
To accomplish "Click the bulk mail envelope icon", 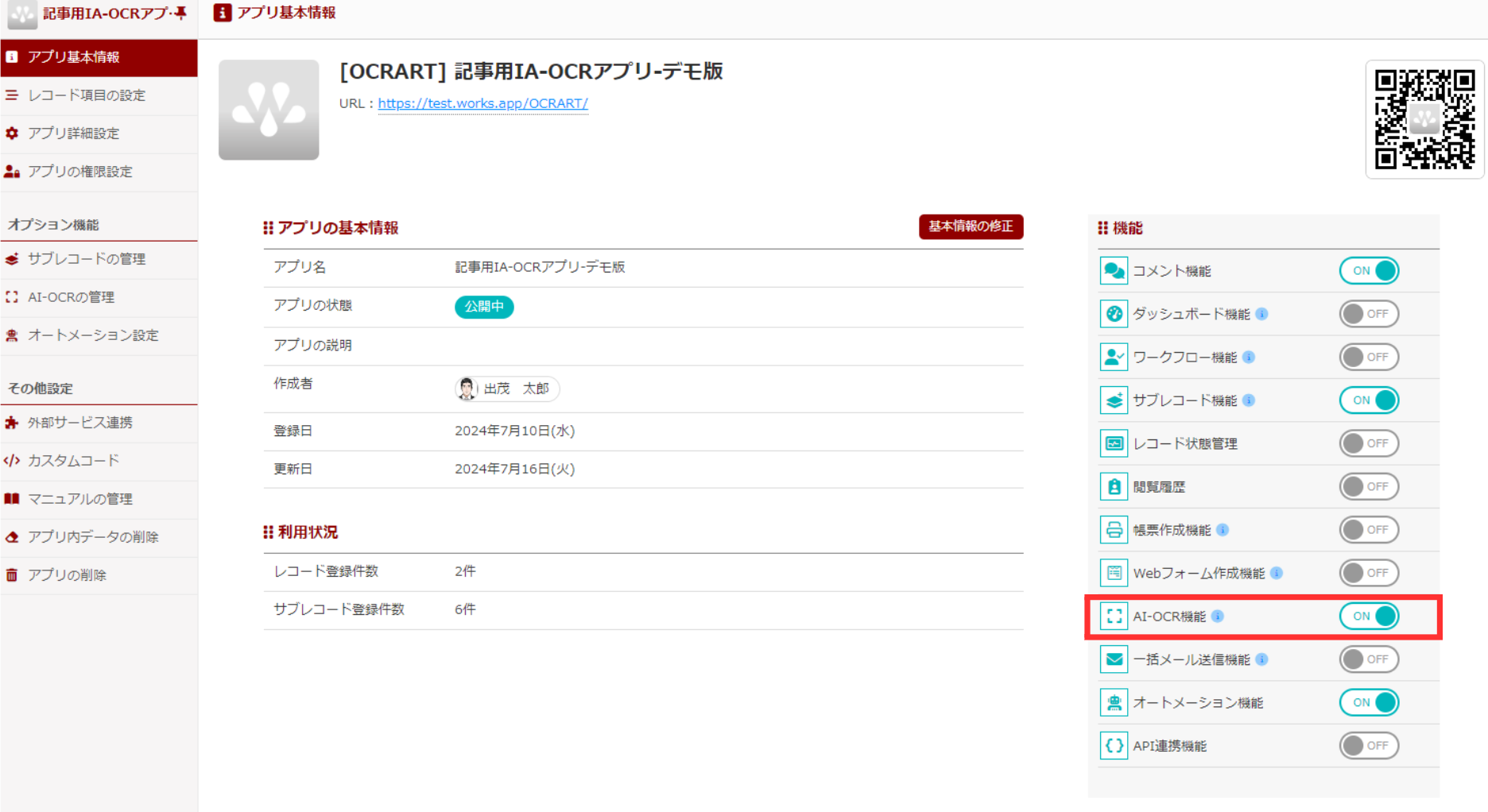I will (x=1114, y=659).
